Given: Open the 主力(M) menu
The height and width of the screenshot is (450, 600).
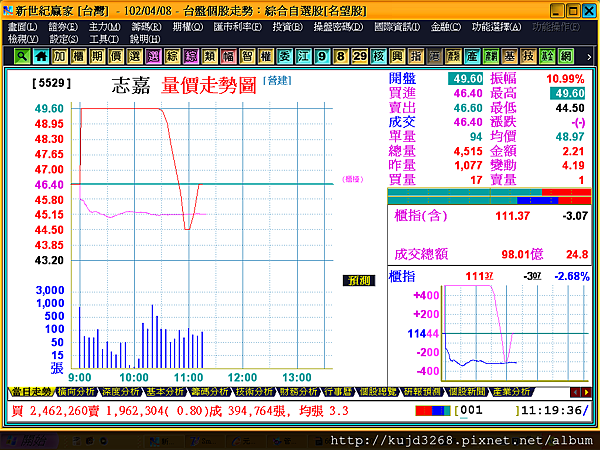Looking at the screenshot, I should (x=104, y=27).
